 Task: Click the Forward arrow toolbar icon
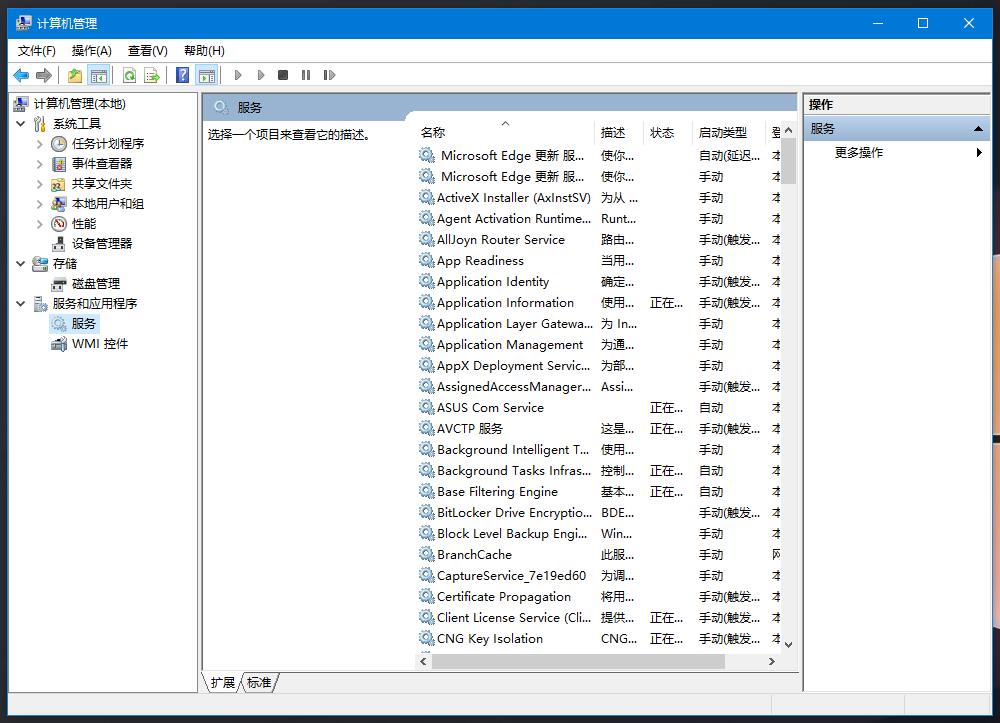(x=43, y=75)
